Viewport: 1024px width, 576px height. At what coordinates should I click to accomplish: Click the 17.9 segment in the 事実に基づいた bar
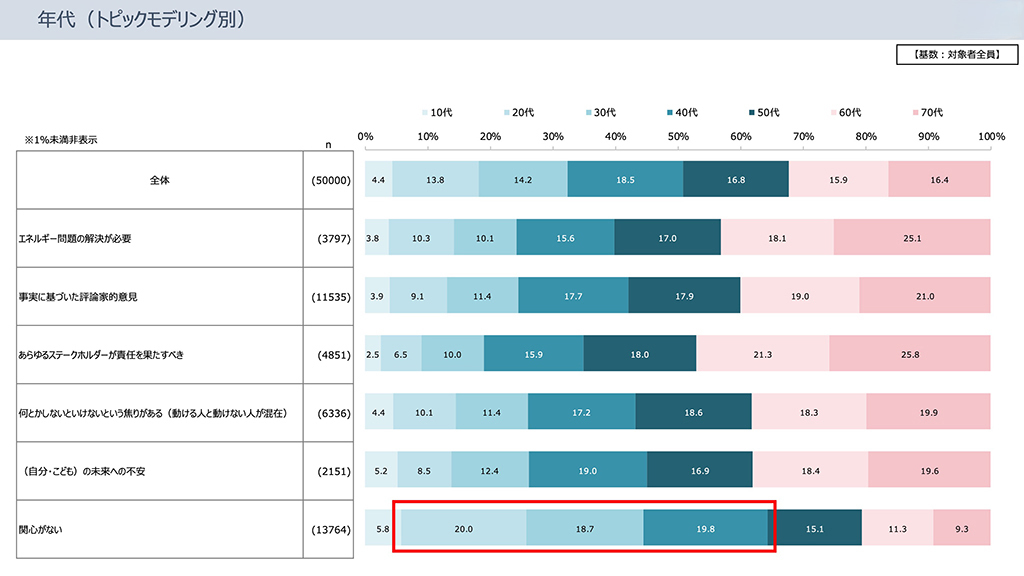coord(684,297)
